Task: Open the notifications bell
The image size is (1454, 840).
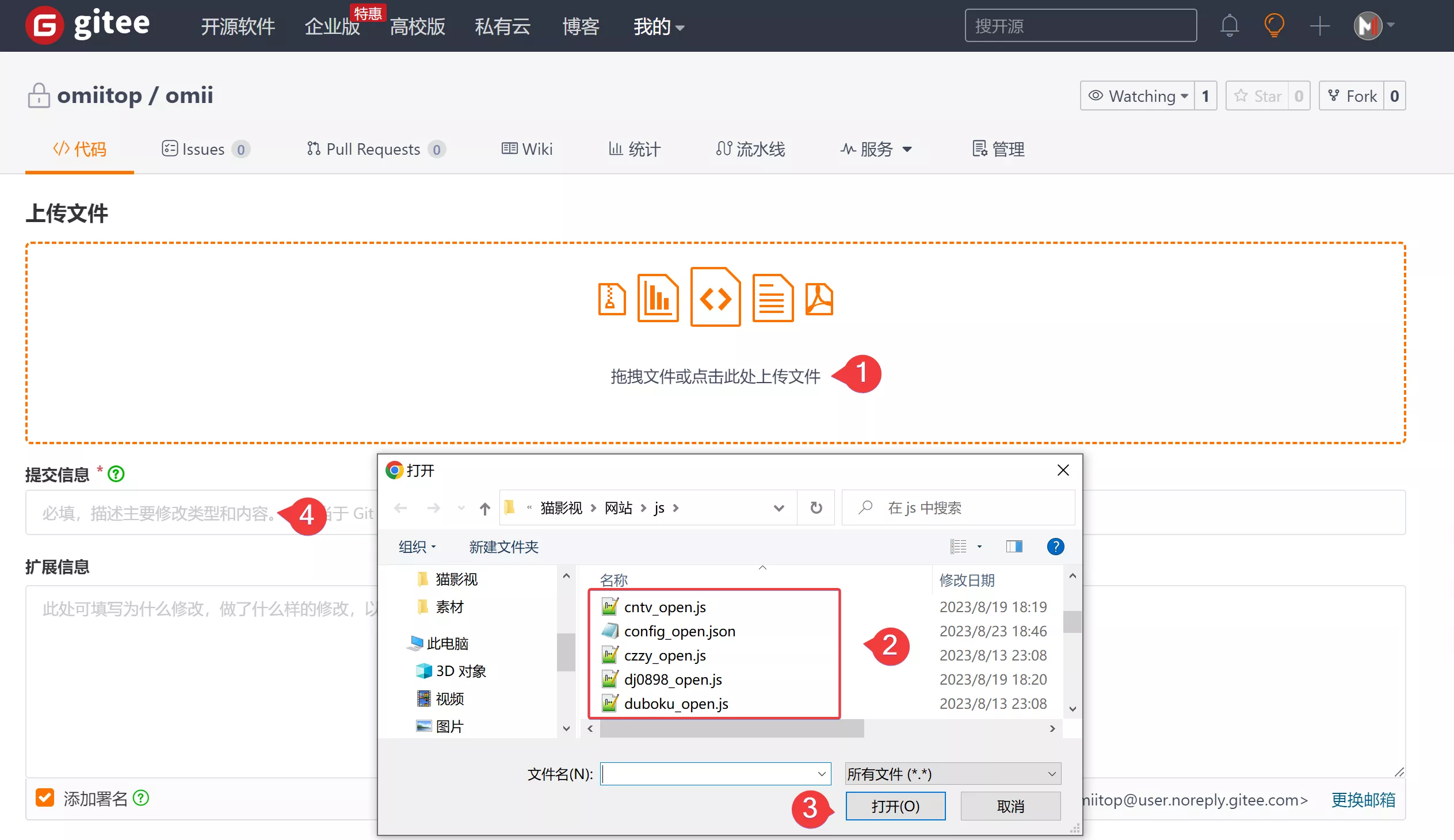Action: (1230, 25)
